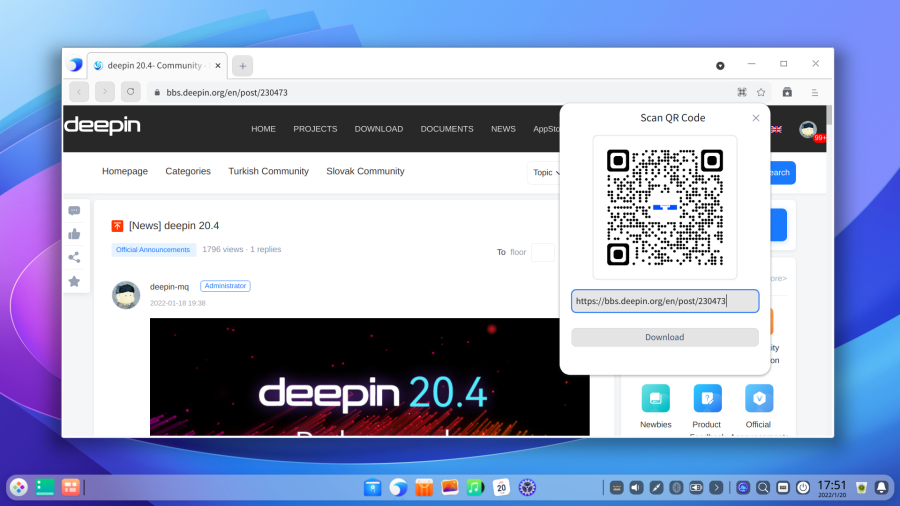The image size is (900, 506).
Task: Open the trash icon in the dock
Action: click(x=861, y=488)
